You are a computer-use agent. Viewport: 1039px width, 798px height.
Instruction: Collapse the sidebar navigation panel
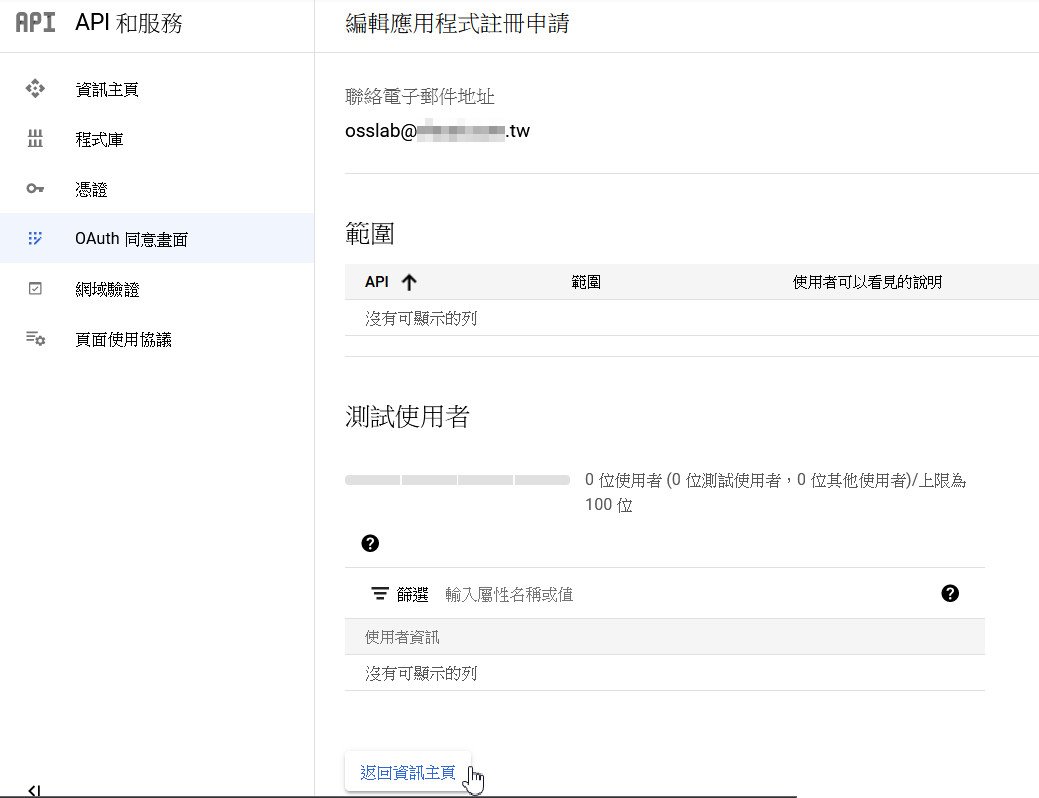[x=34, y=790]
